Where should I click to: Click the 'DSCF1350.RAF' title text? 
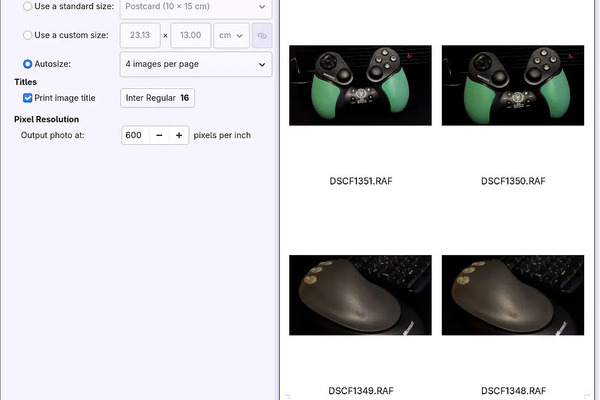513,181
